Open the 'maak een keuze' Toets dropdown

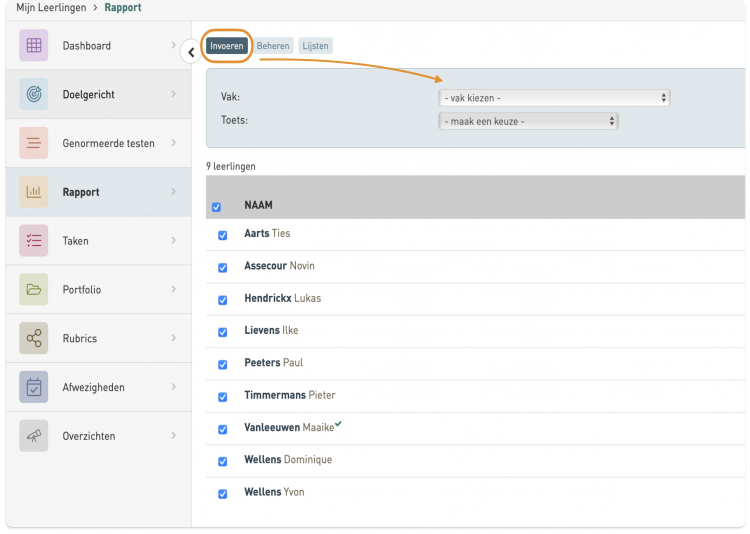pyautogui.click(x=528, y=121)
